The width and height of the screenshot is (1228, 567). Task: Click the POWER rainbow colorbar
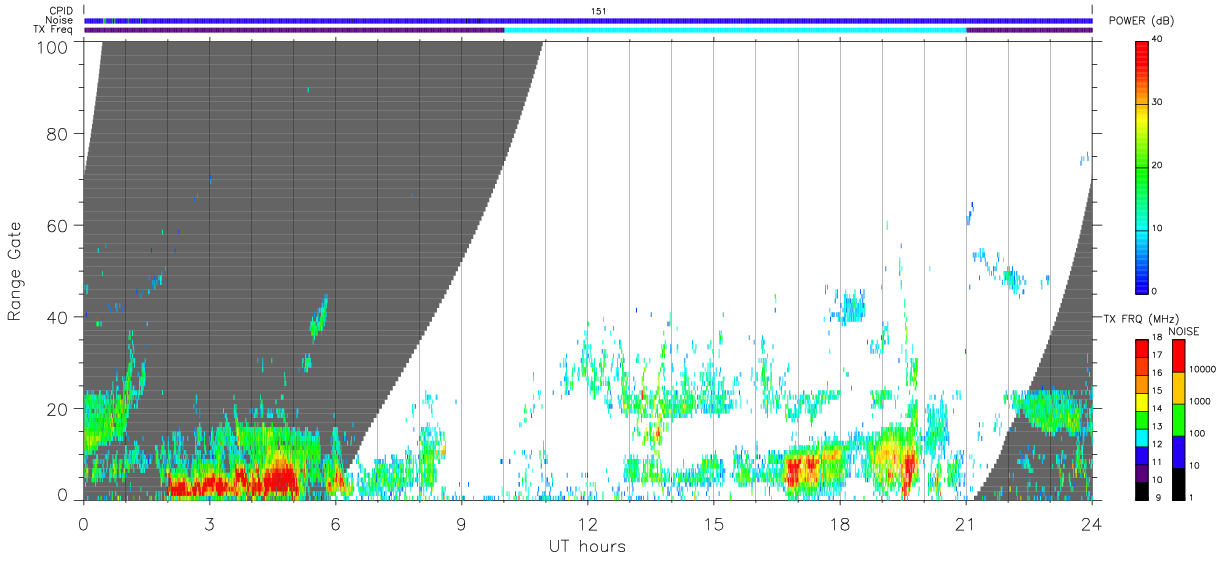(x=1141, y=166)
